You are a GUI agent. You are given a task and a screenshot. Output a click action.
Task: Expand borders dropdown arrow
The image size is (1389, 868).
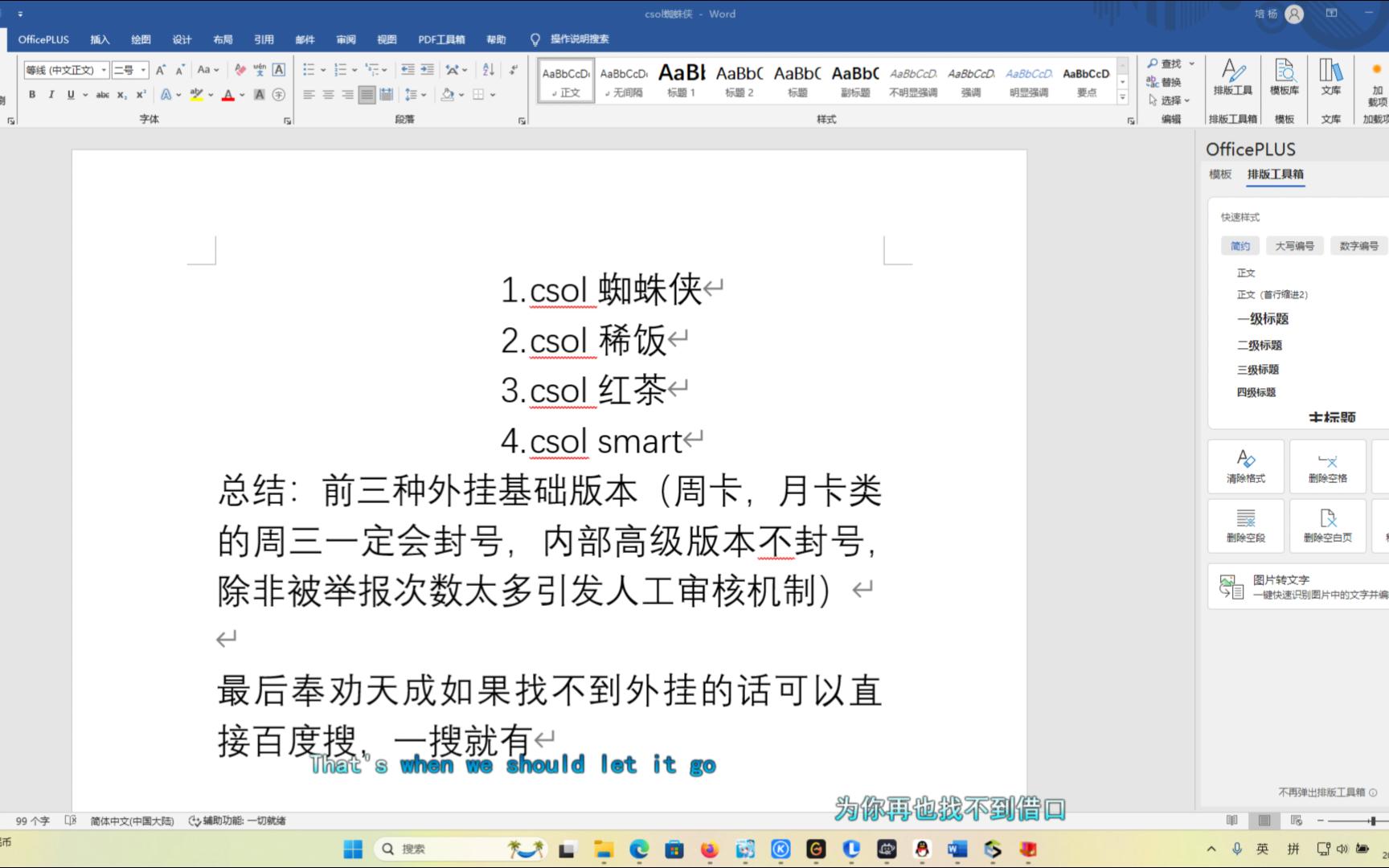pyautogui.click(x=493, y=95)
